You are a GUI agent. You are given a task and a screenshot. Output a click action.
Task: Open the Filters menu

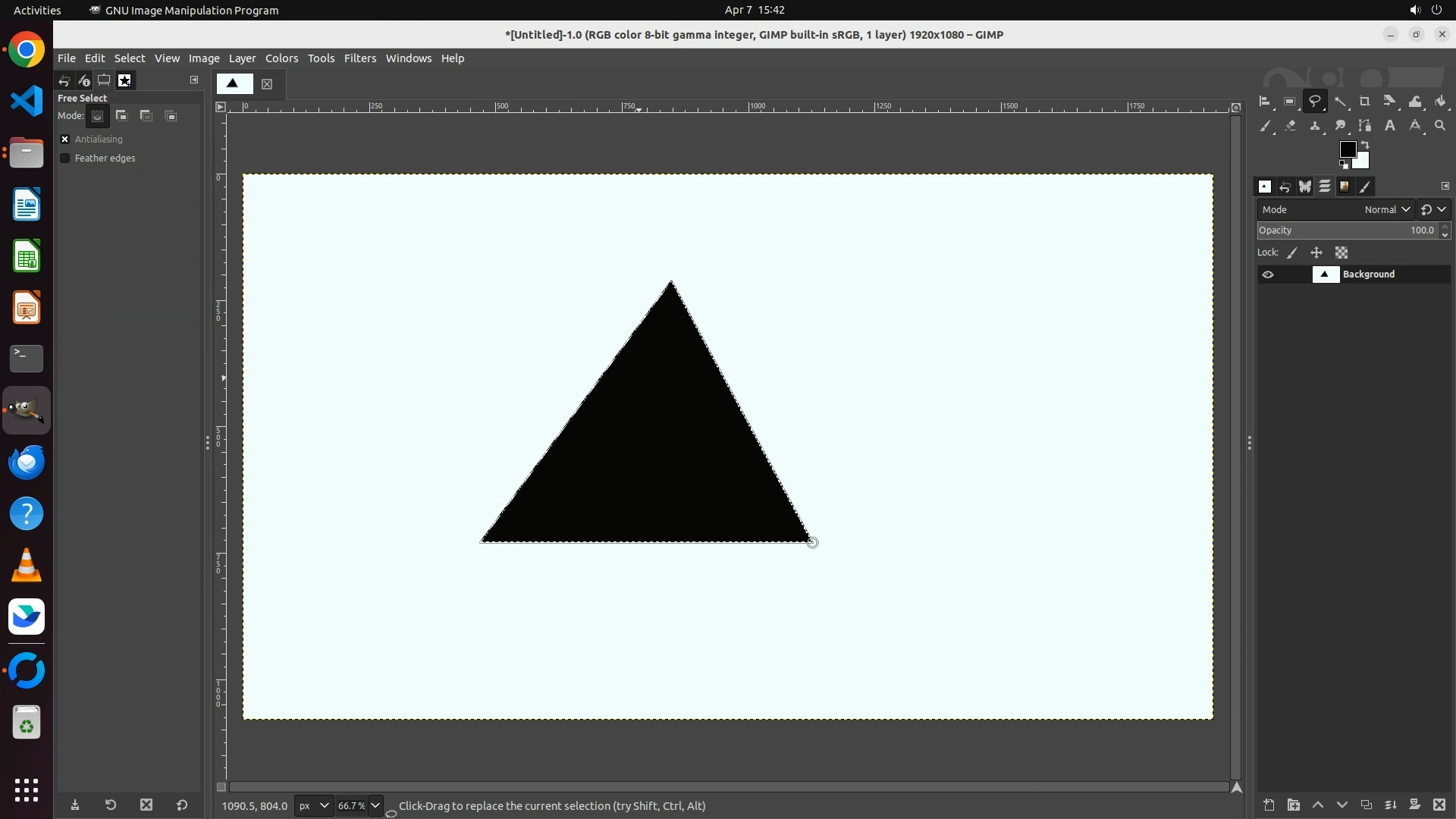coord(359,58)
